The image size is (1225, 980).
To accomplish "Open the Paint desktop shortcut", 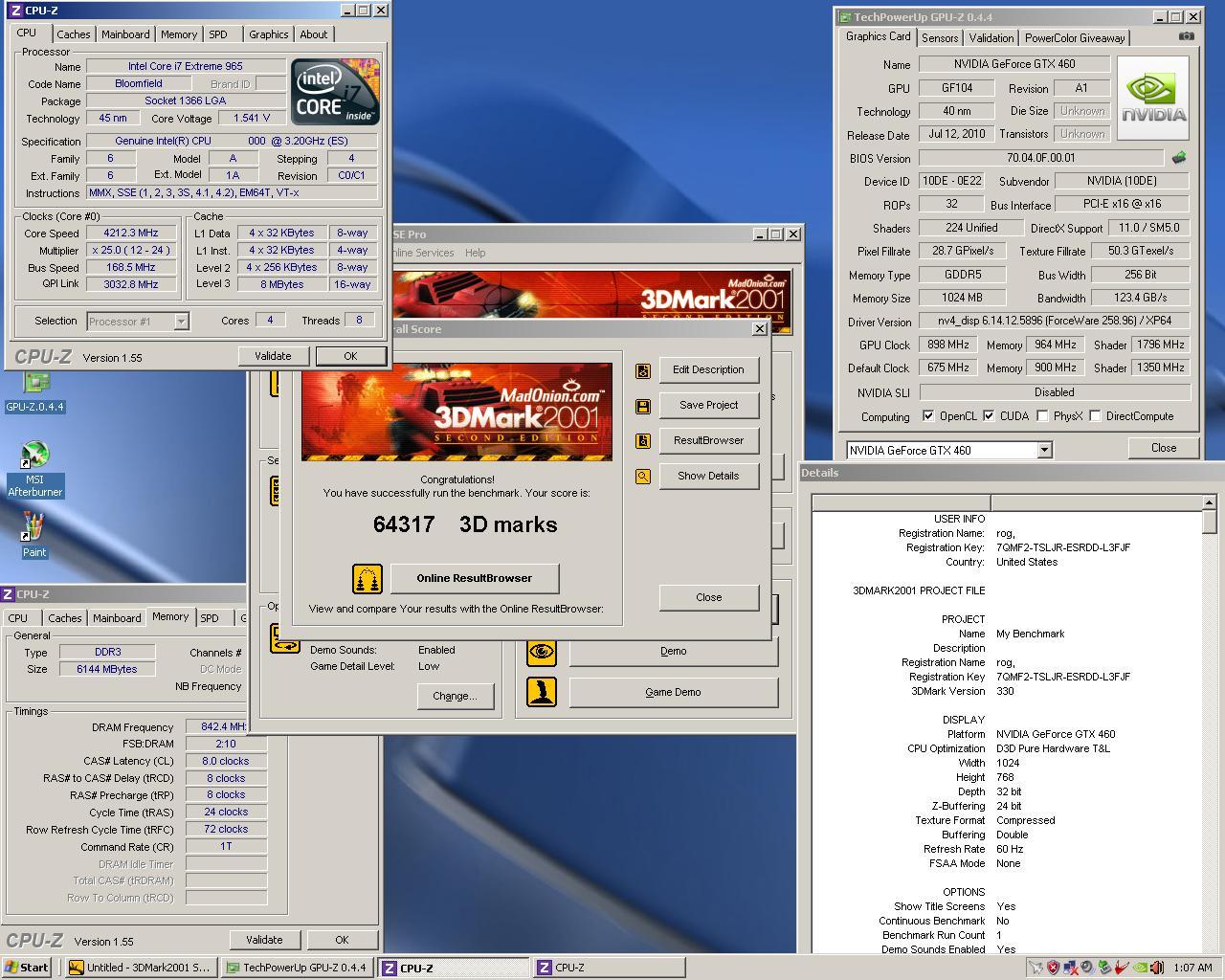I will pos(34,535).
